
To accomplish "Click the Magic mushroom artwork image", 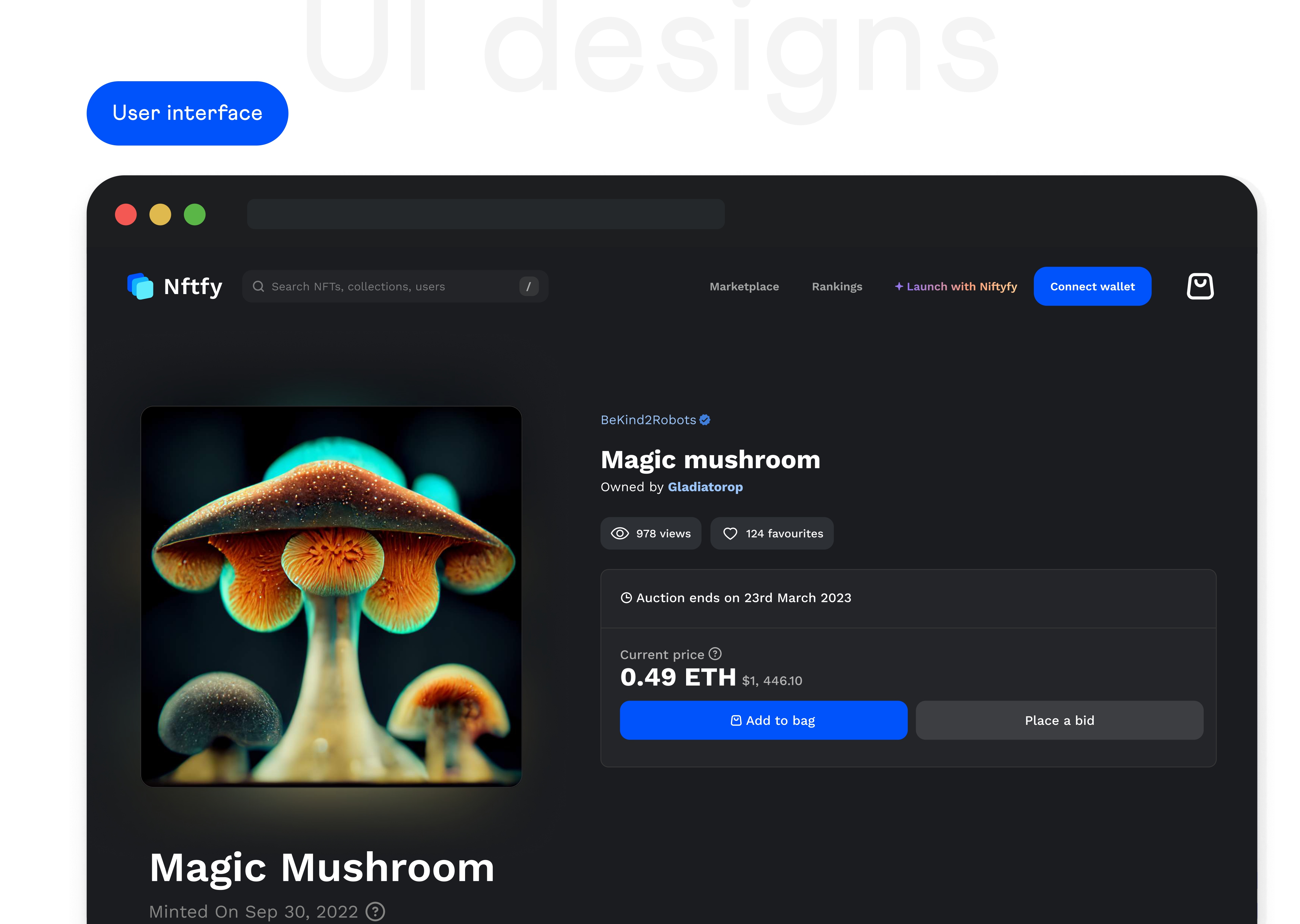I will [331, 596].
